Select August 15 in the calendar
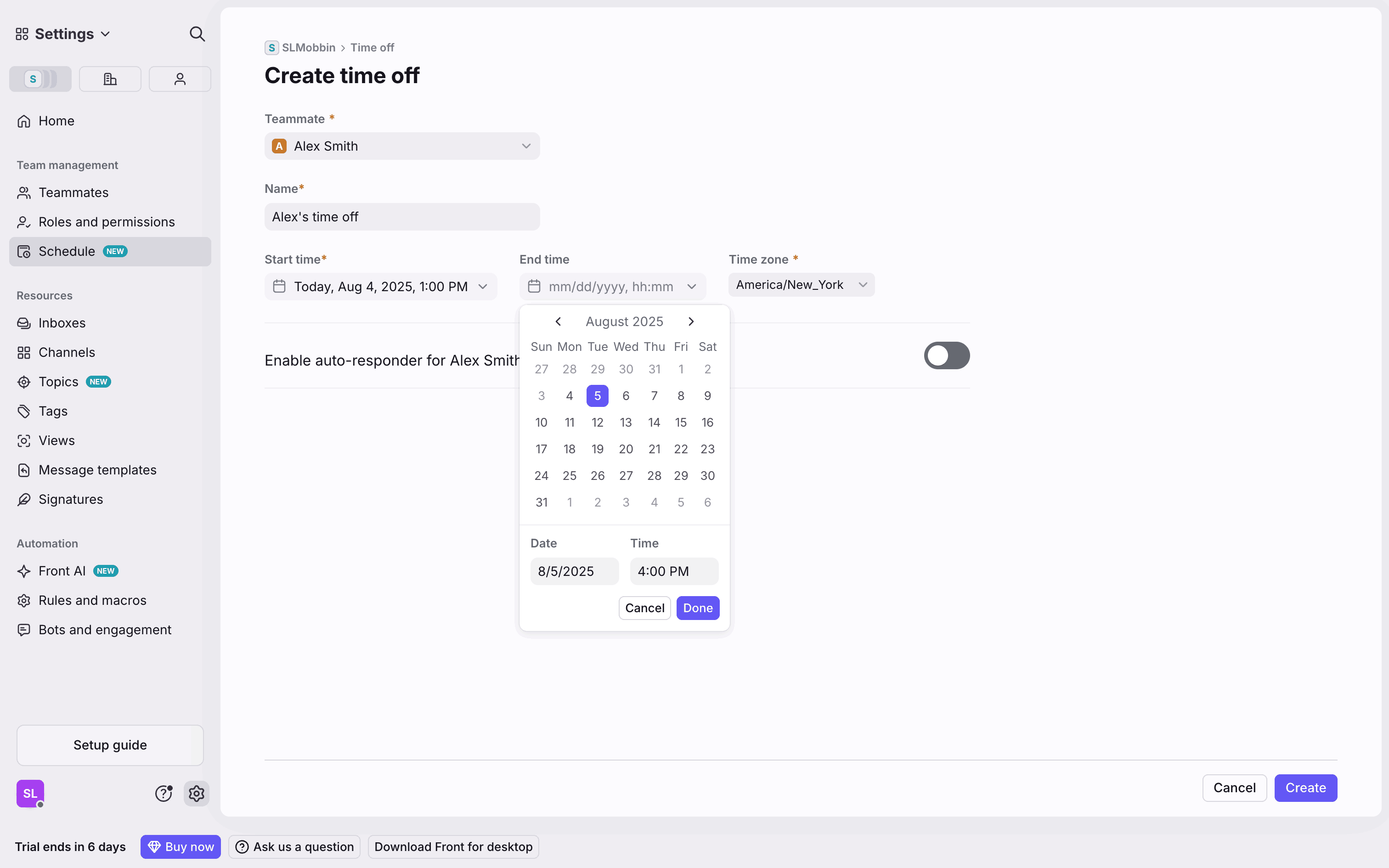This screenshot has width=1389, height=868. [x=681, y=423]
